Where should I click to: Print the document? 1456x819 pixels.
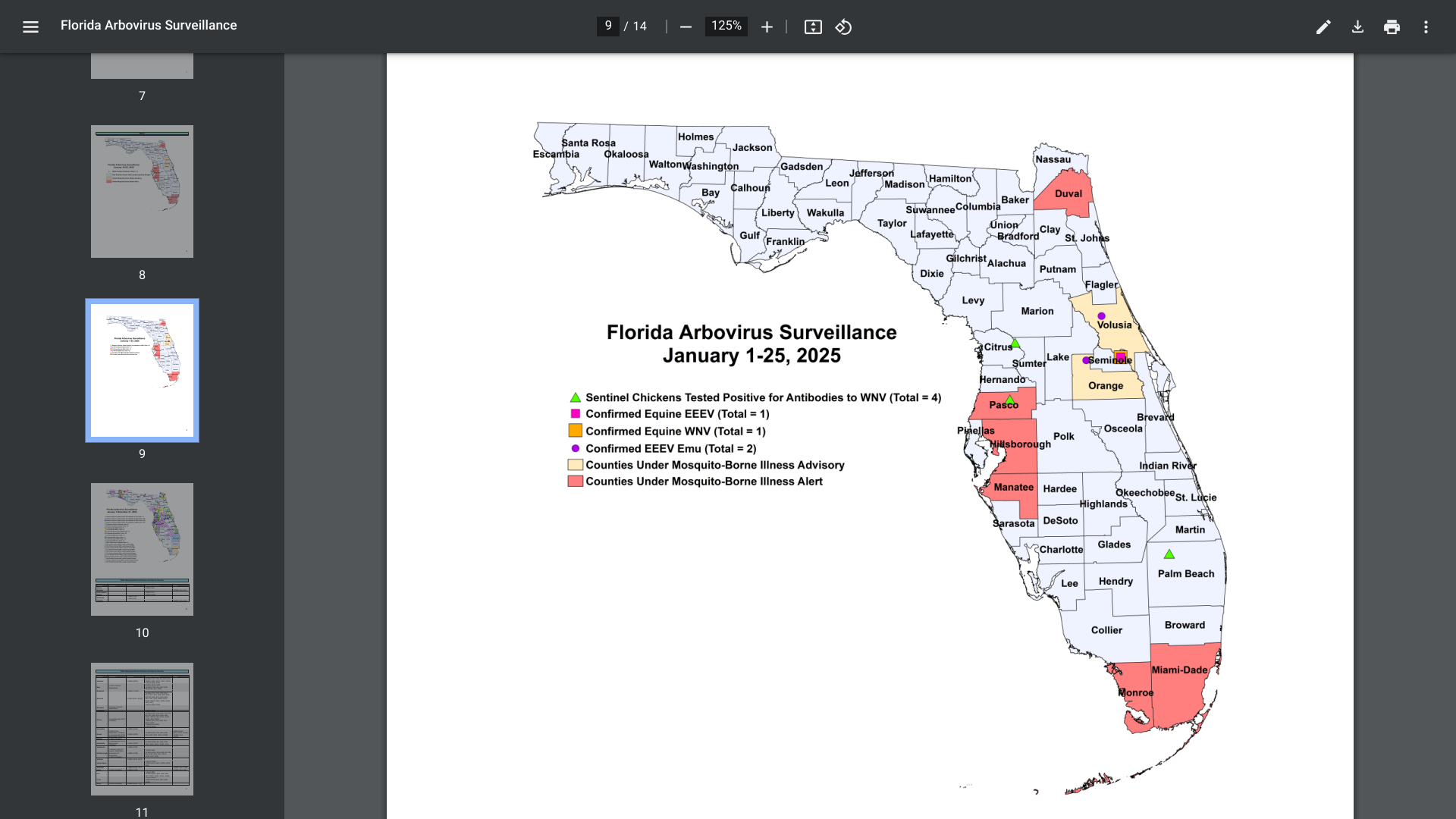1392,27
